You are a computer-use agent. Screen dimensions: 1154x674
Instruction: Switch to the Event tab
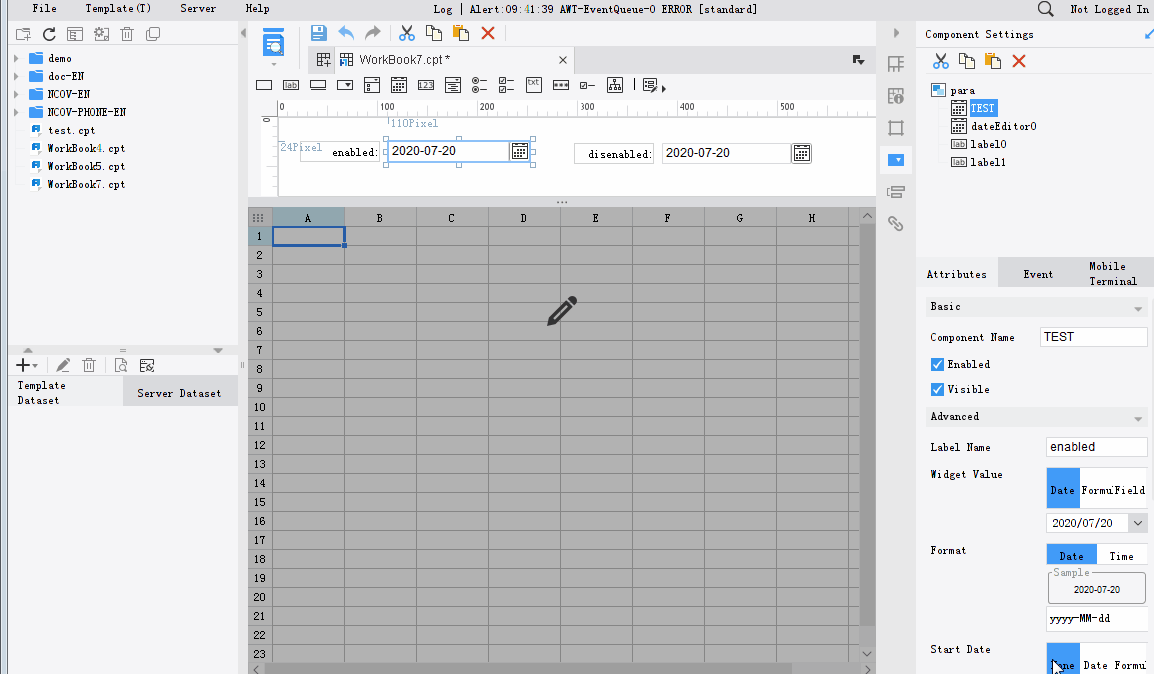point(1038,274)
